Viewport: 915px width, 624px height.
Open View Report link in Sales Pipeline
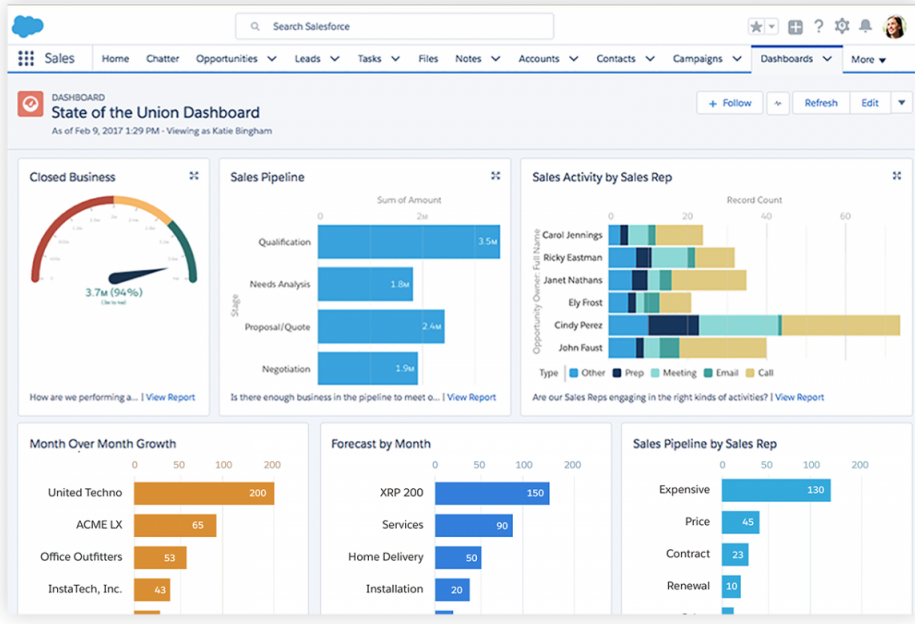point(472,397)
